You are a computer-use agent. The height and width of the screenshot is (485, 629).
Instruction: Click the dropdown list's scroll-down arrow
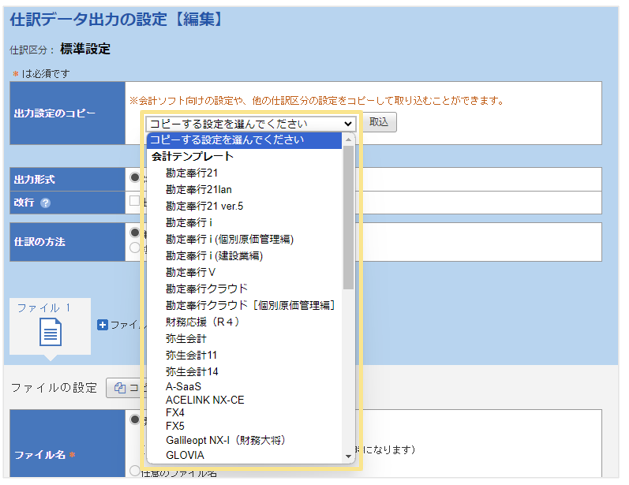pos(348,455)
